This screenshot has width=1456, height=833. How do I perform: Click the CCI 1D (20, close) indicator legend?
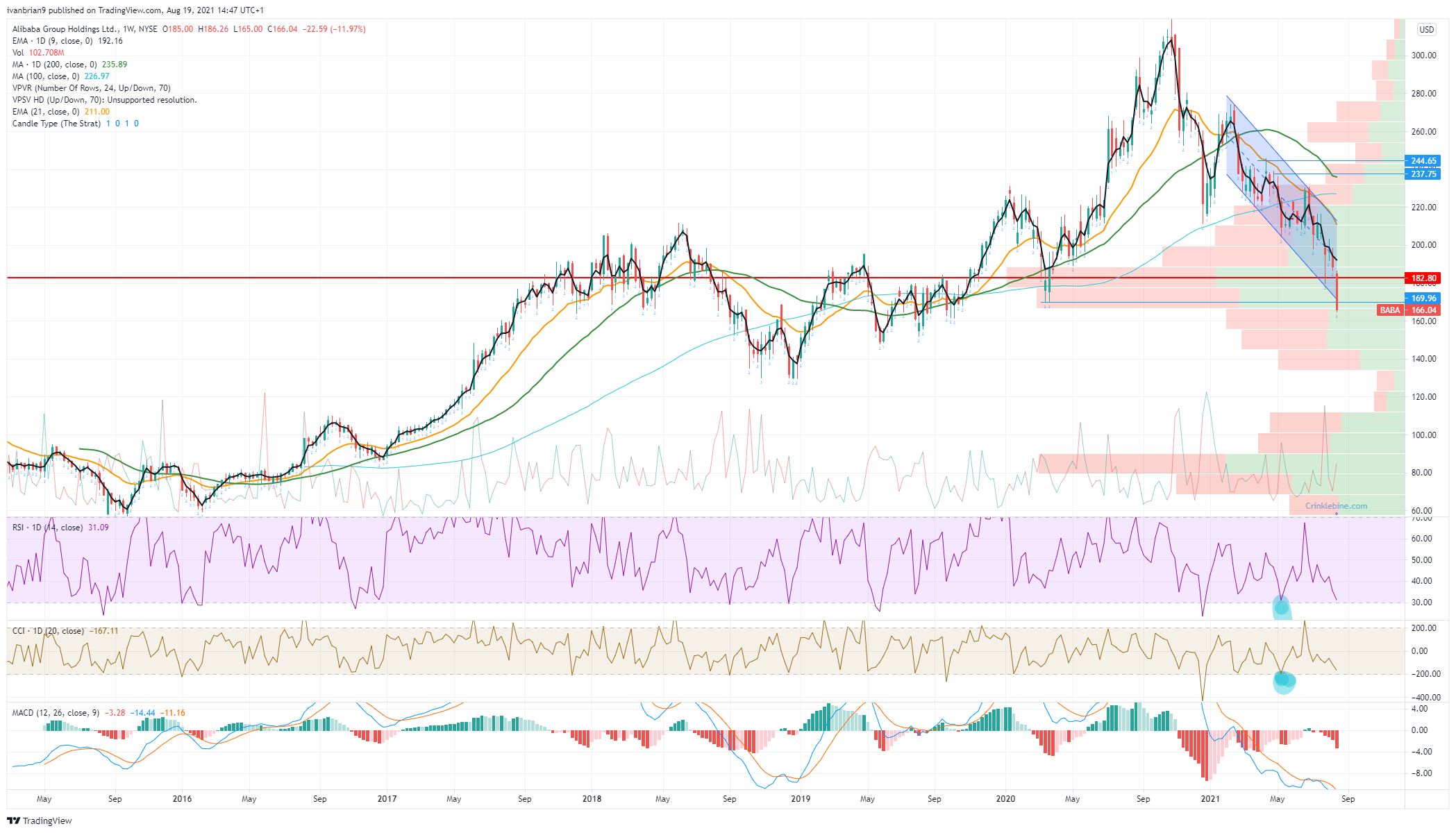click(65, 631)
